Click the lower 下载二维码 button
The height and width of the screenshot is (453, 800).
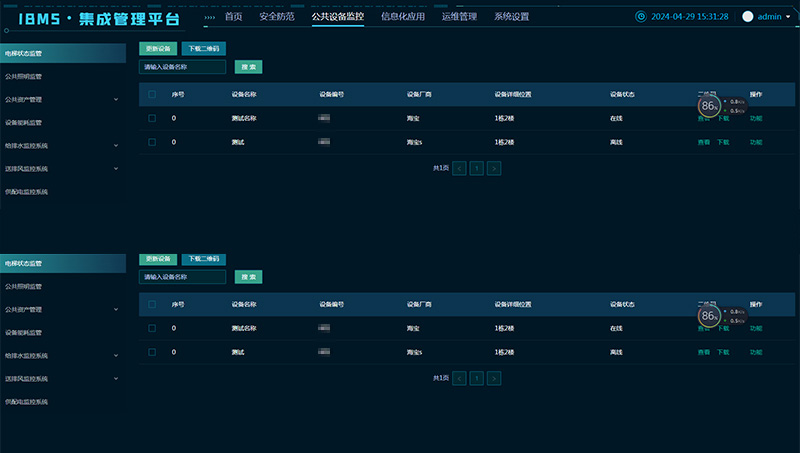(203, 258)
